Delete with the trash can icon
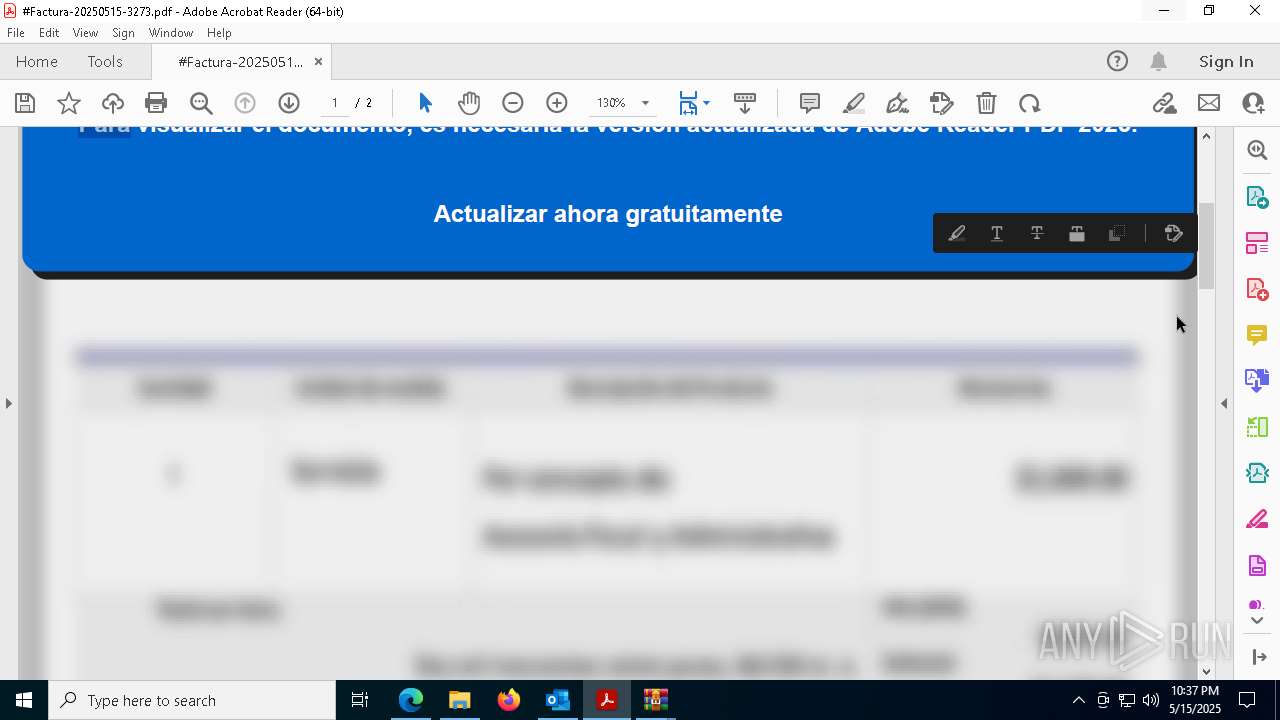 (986, 103)
